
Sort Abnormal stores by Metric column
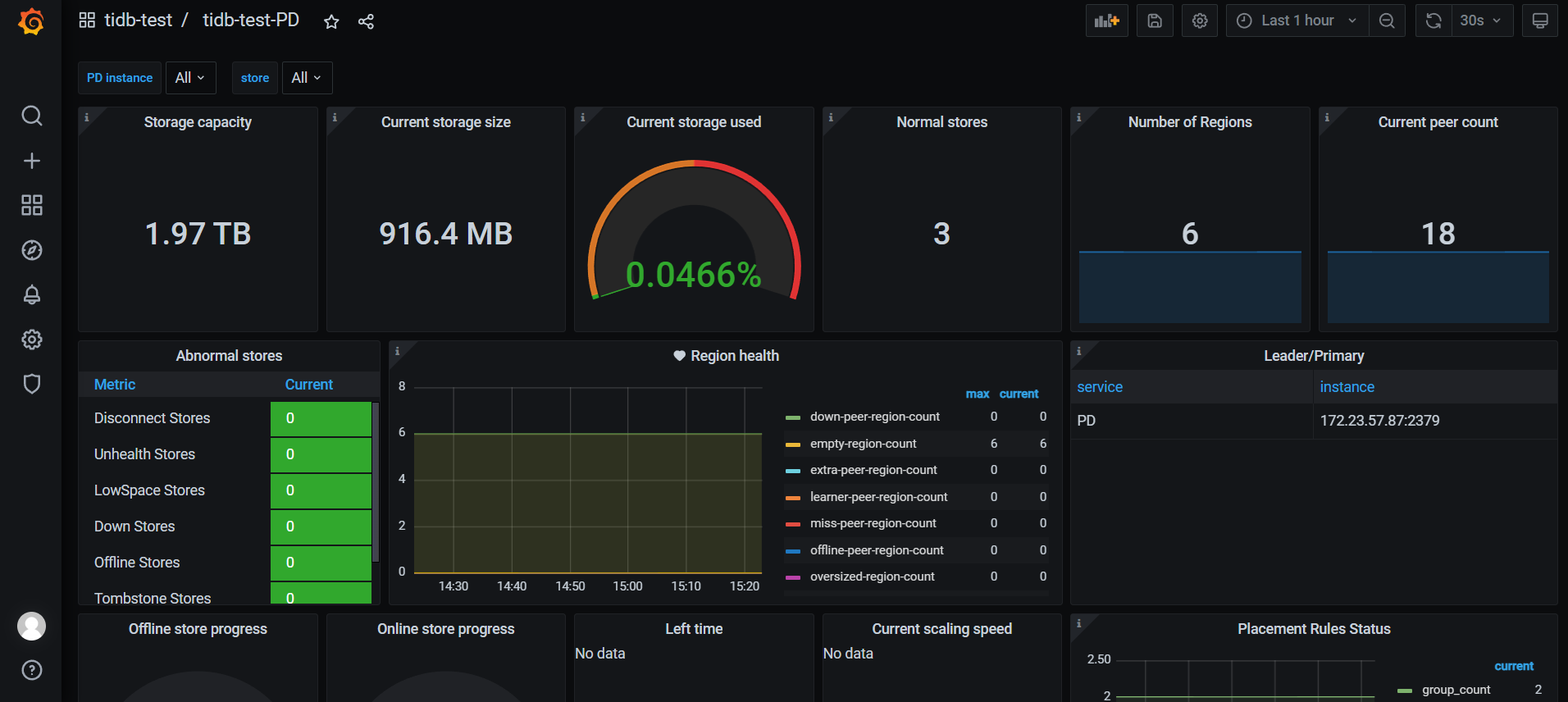[x=115, y=385]
